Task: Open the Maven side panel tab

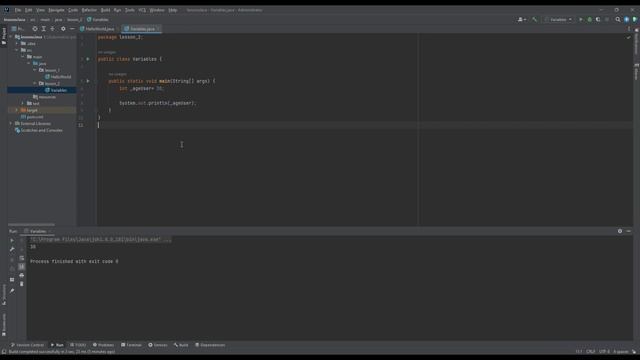Action: (636, 71)
